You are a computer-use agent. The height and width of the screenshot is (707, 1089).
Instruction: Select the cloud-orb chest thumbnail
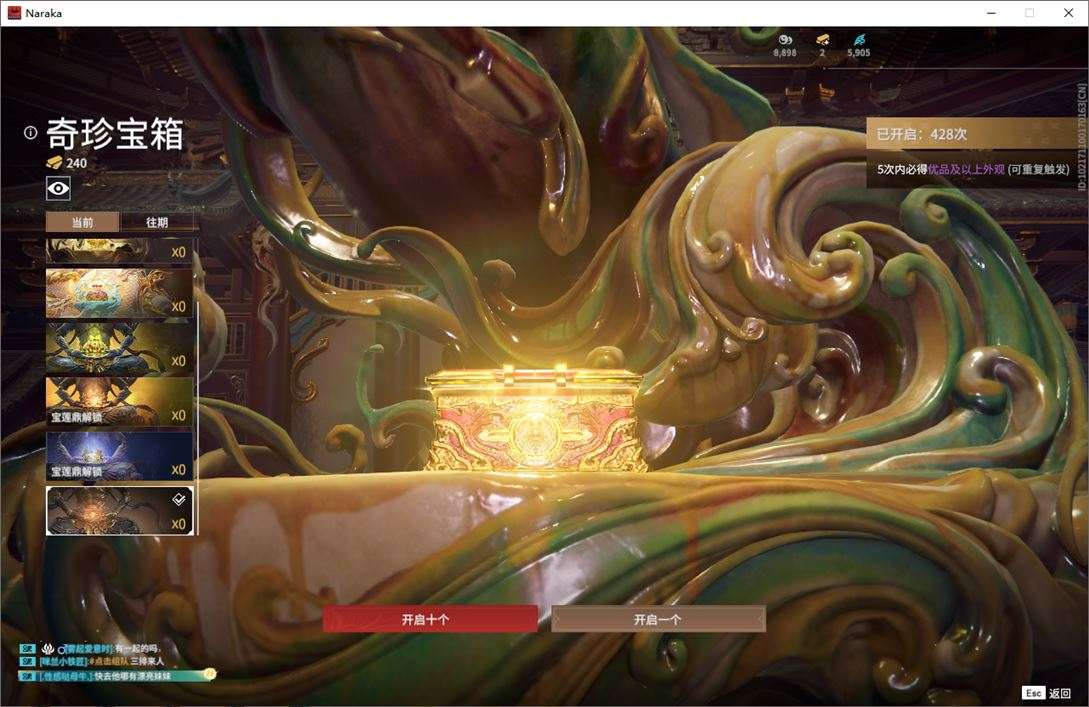119,293
